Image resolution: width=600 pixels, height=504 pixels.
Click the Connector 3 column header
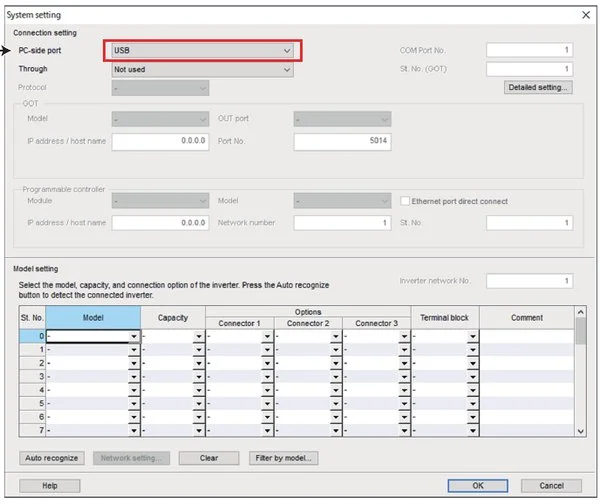(377, 323)
